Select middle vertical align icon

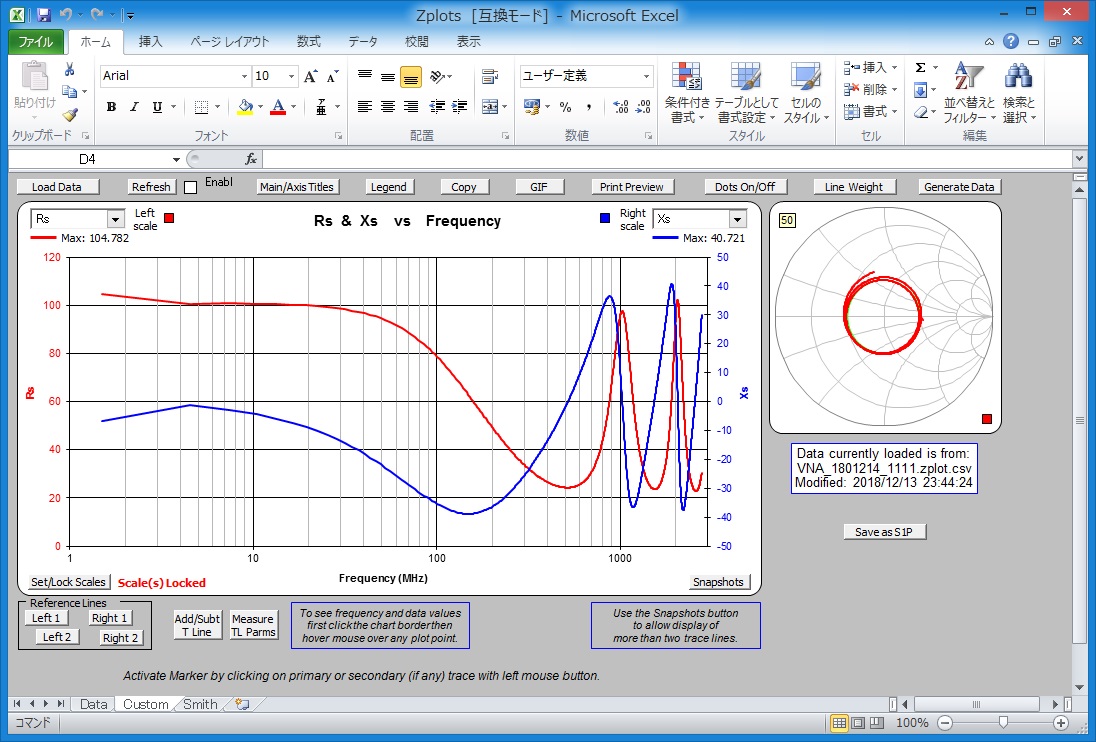(x=388, y=76)
